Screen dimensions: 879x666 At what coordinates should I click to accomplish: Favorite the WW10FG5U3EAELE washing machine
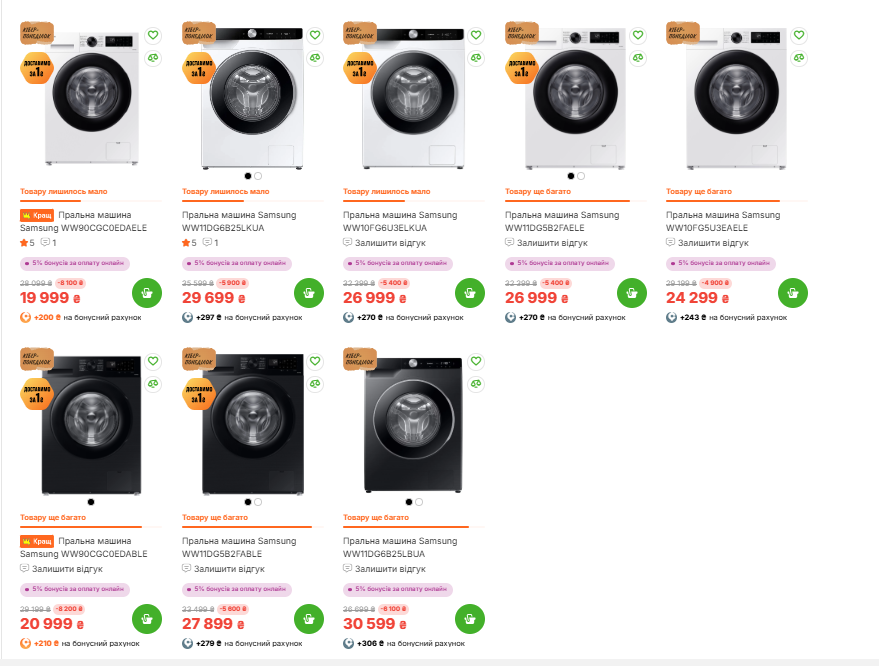point(799,34)
